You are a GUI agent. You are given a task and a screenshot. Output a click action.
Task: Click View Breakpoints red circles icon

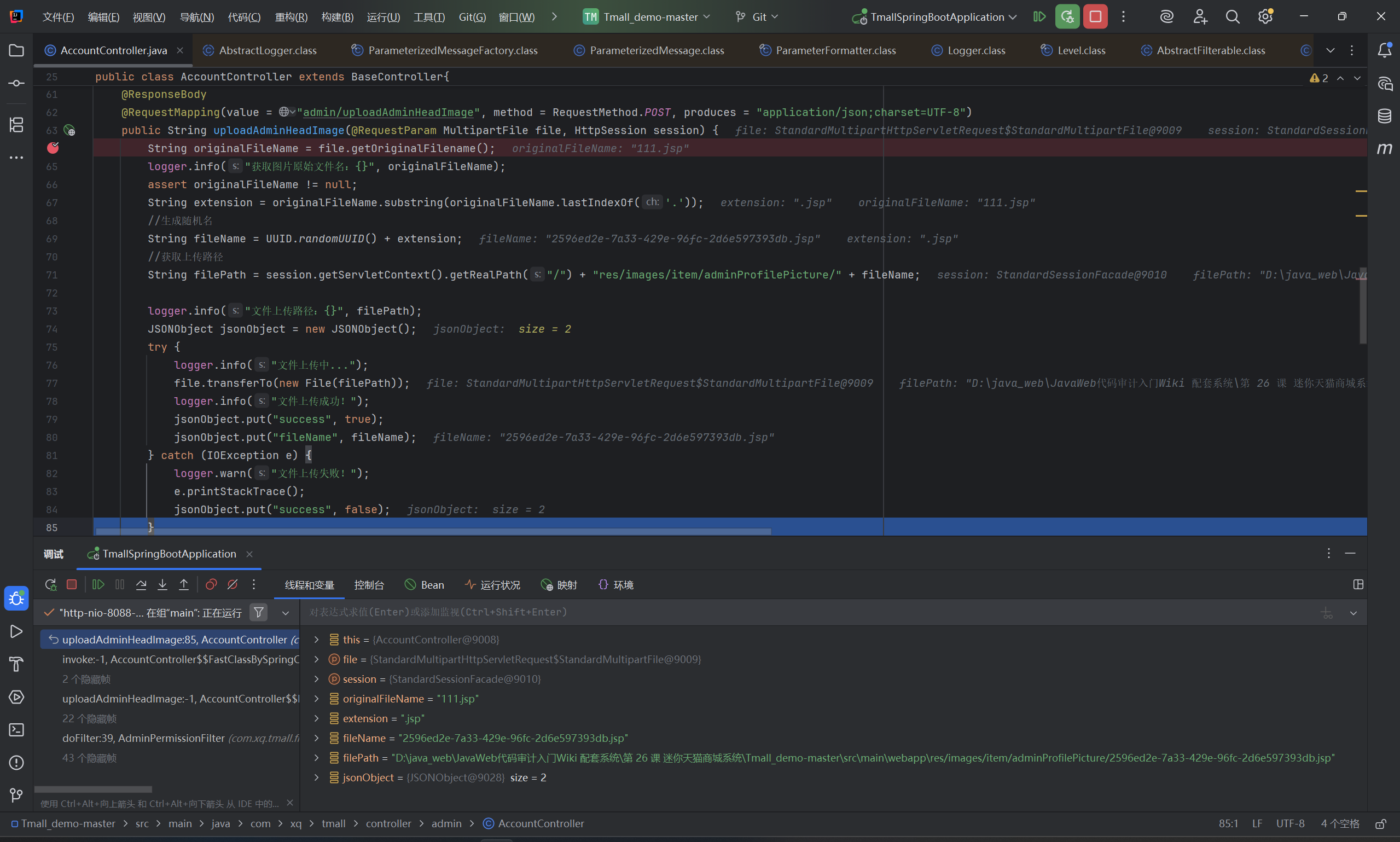point(211,584)
